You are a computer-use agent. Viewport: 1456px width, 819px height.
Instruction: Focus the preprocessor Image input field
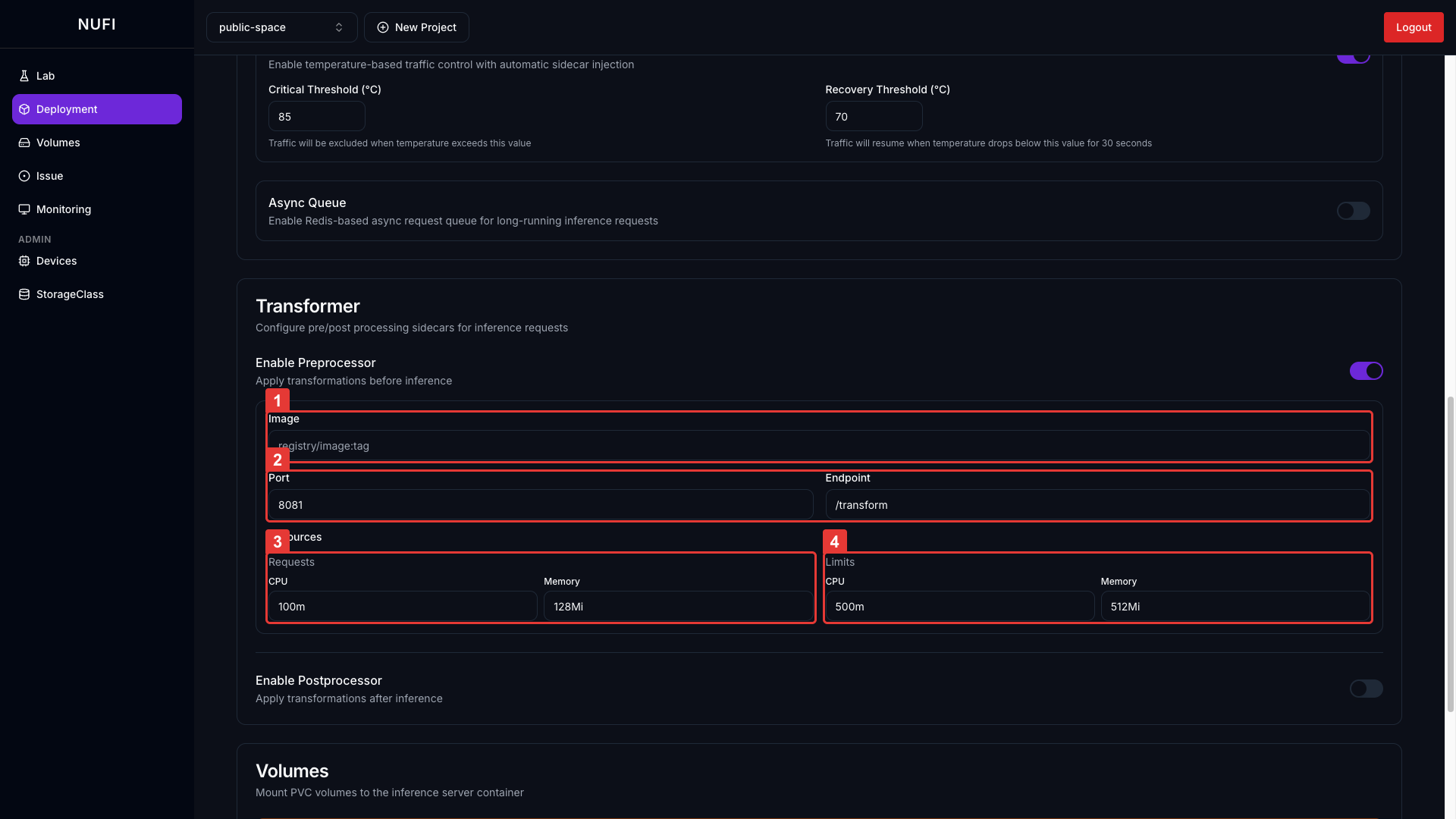tap(819, 446)
